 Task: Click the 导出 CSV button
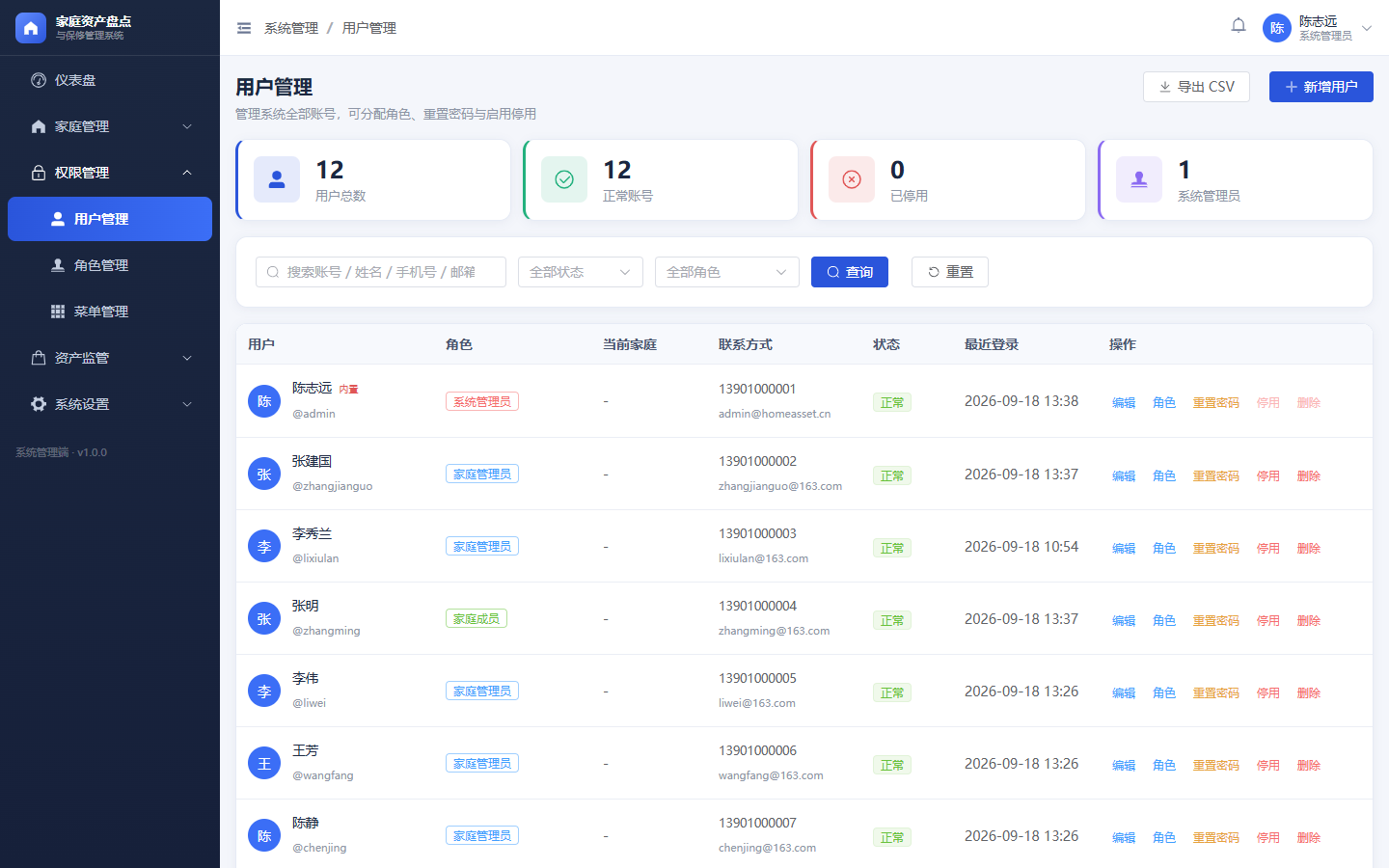1196,87
